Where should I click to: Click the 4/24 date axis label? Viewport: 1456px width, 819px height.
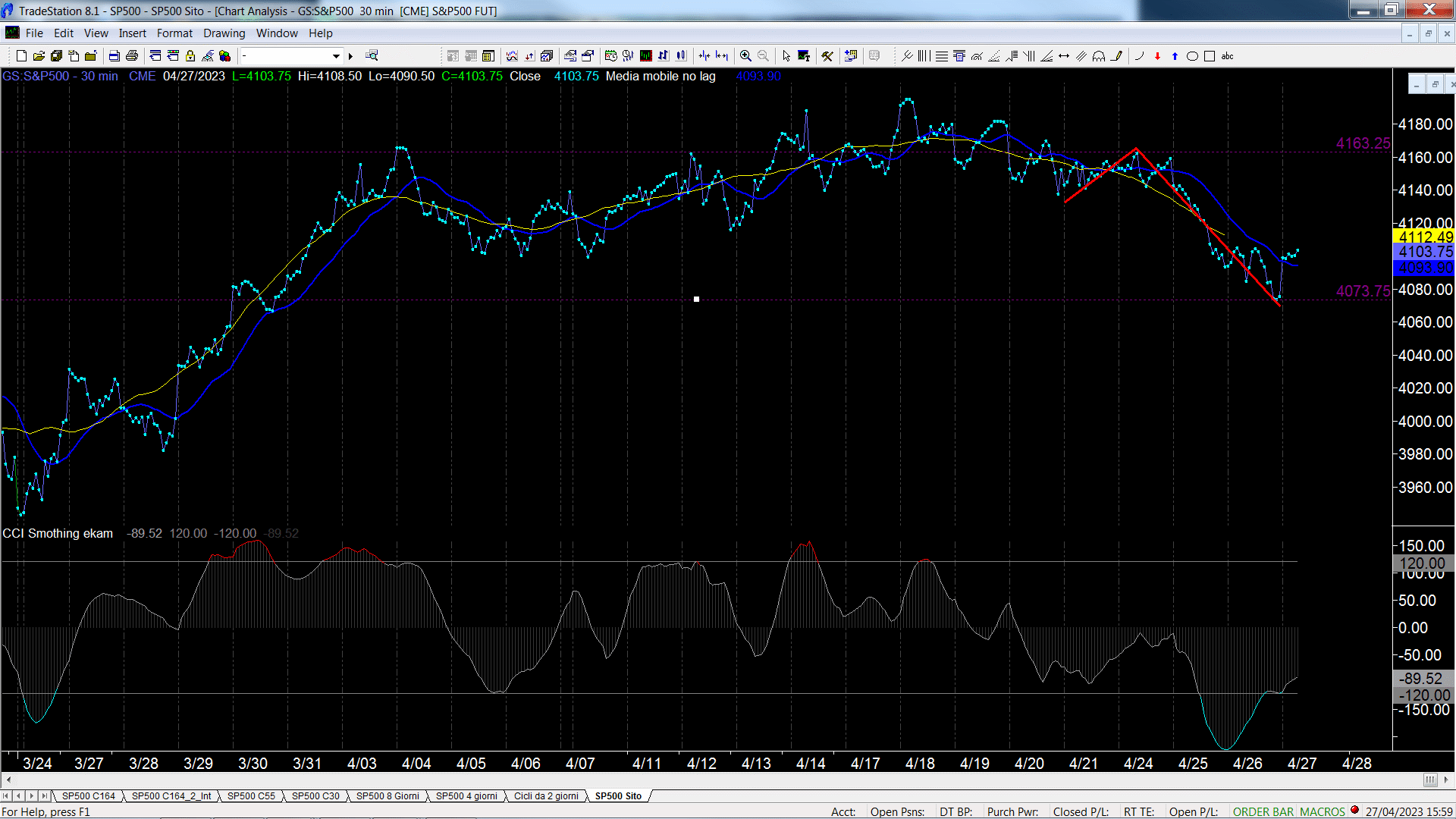pyautogui.click(x=1137, y=764)
